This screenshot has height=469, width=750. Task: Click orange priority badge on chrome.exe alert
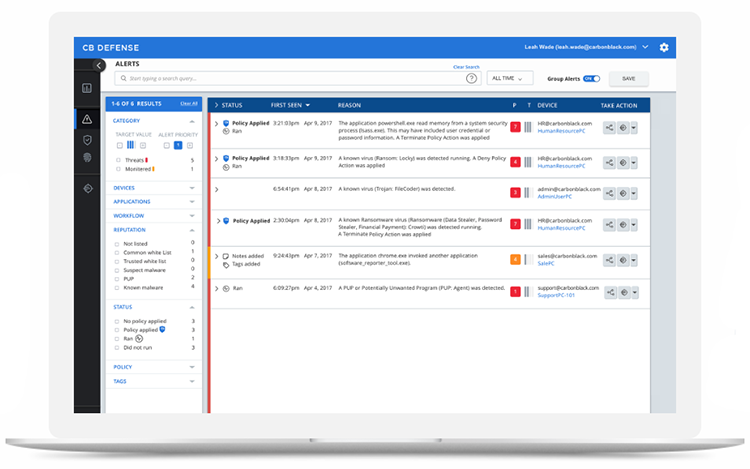click(515, 260)
